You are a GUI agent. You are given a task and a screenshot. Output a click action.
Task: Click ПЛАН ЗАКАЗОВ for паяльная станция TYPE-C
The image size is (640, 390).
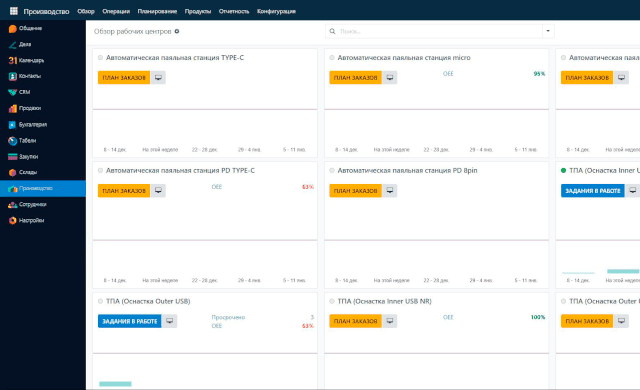click(x=124, y=78)
